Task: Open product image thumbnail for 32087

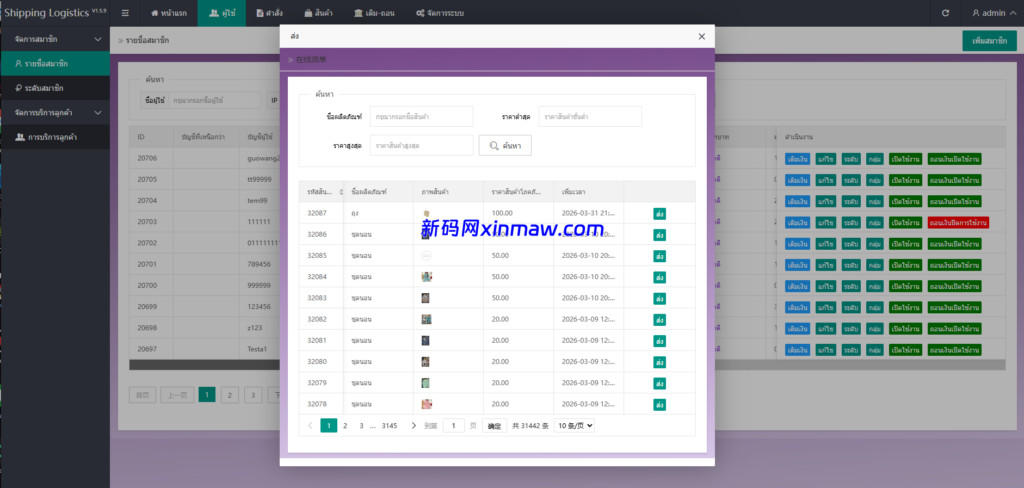Action: point(426,213)
